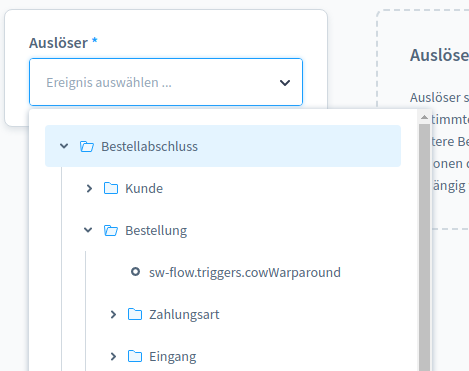Expand the Kunde folder chevron
The image size is (469, 371).
tap(89, 188)
